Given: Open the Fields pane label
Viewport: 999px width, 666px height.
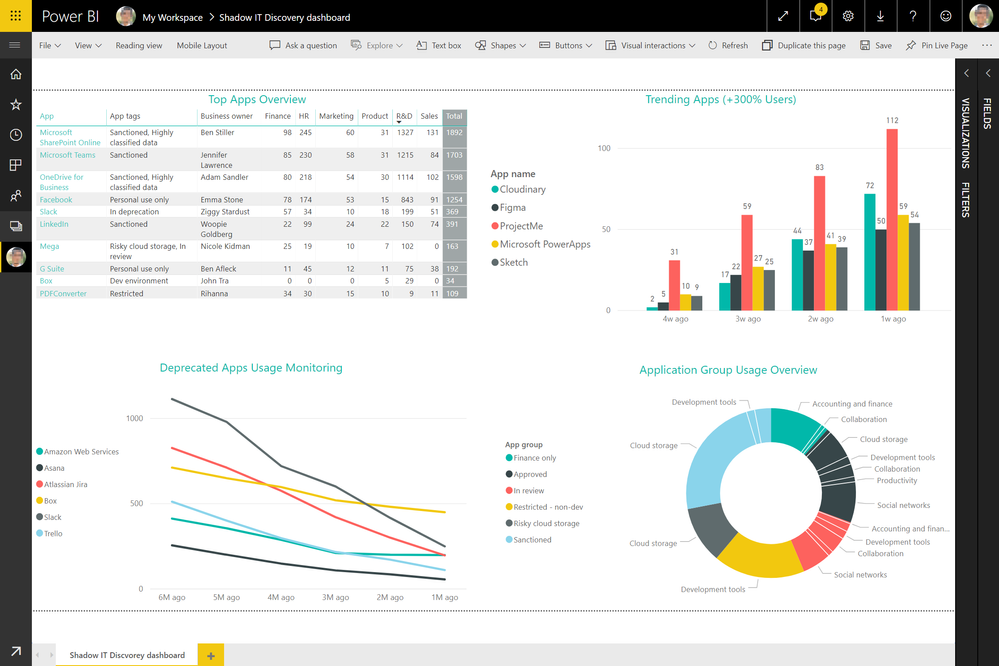Looking at the screenshot, I should click(x=988, y=113).
